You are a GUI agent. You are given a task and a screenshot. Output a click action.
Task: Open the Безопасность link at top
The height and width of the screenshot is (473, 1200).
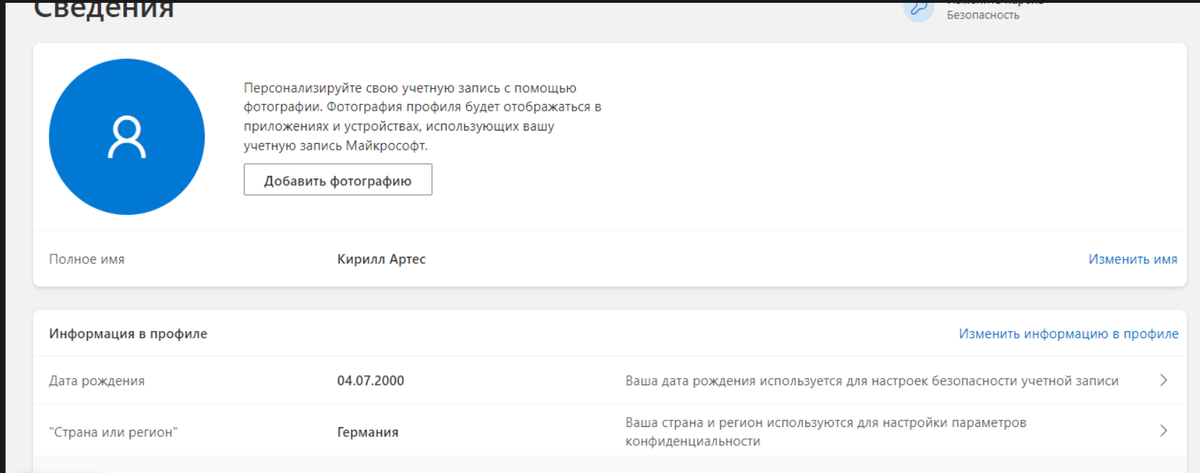(x=983, y=15)
